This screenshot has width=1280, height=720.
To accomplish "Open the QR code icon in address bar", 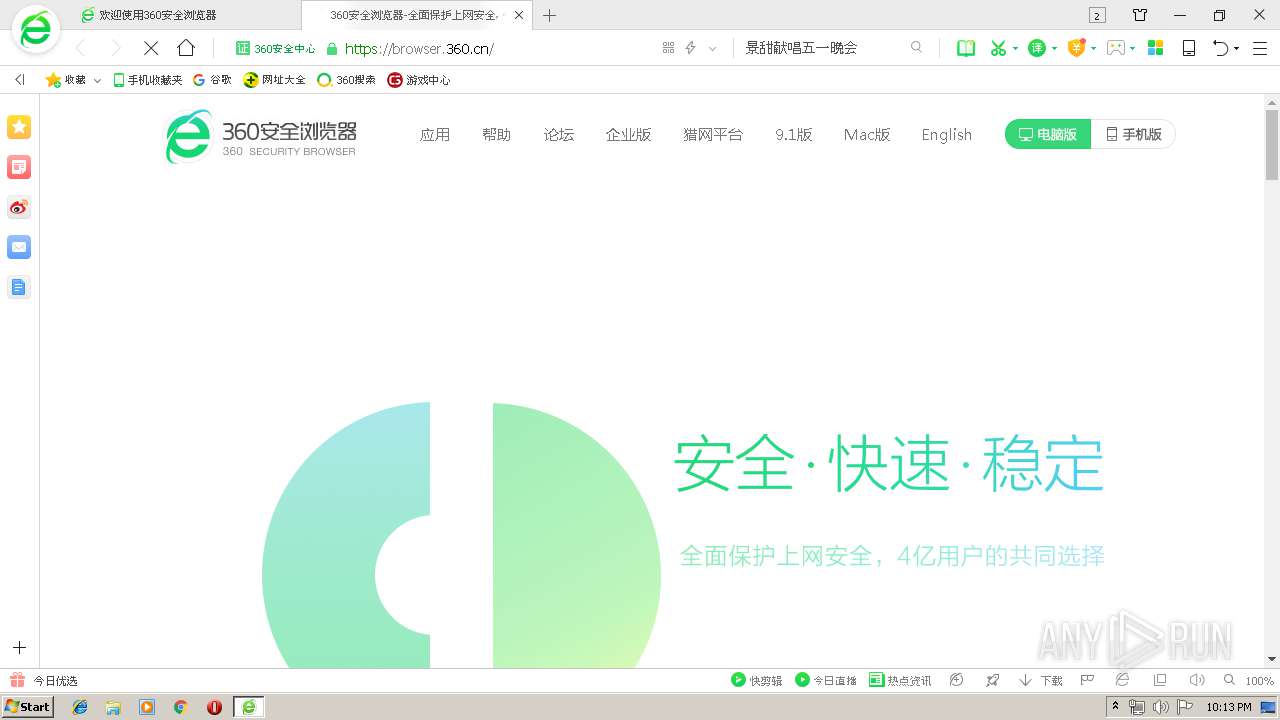I will pos(669,48).
